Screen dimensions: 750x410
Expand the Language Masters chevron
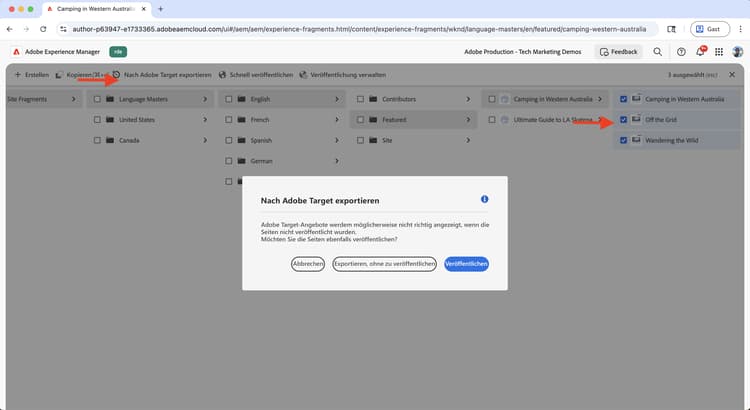pyautogui.click(x=205, y=99)
